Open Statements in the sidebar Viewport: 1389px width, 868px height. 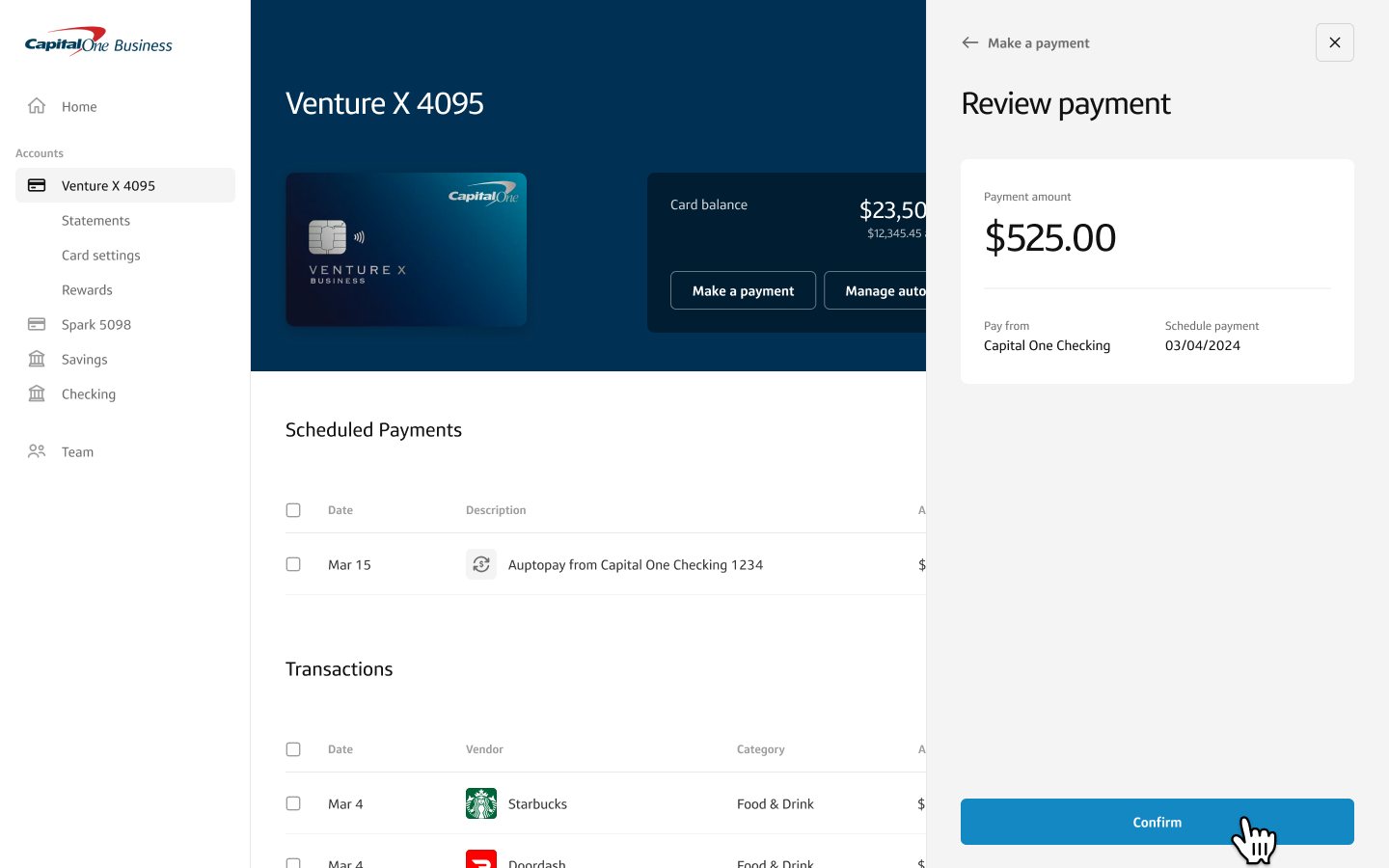tap(95, 220)
